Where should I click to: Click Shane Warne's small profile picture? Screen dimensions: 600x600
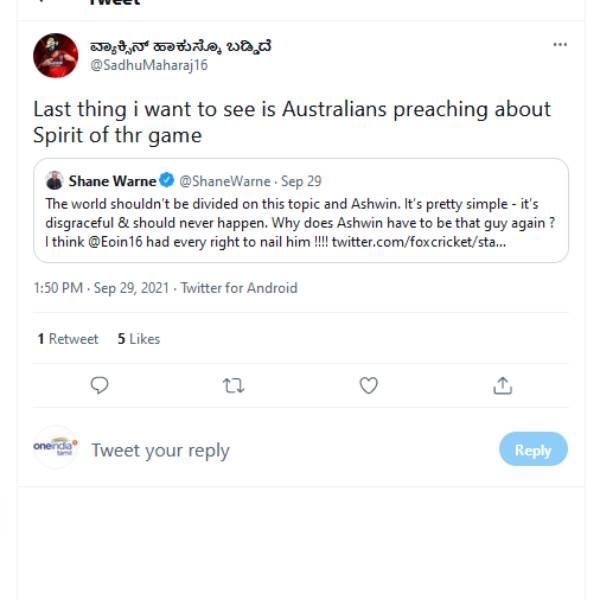pyautogui.click(x=55, y=181)
